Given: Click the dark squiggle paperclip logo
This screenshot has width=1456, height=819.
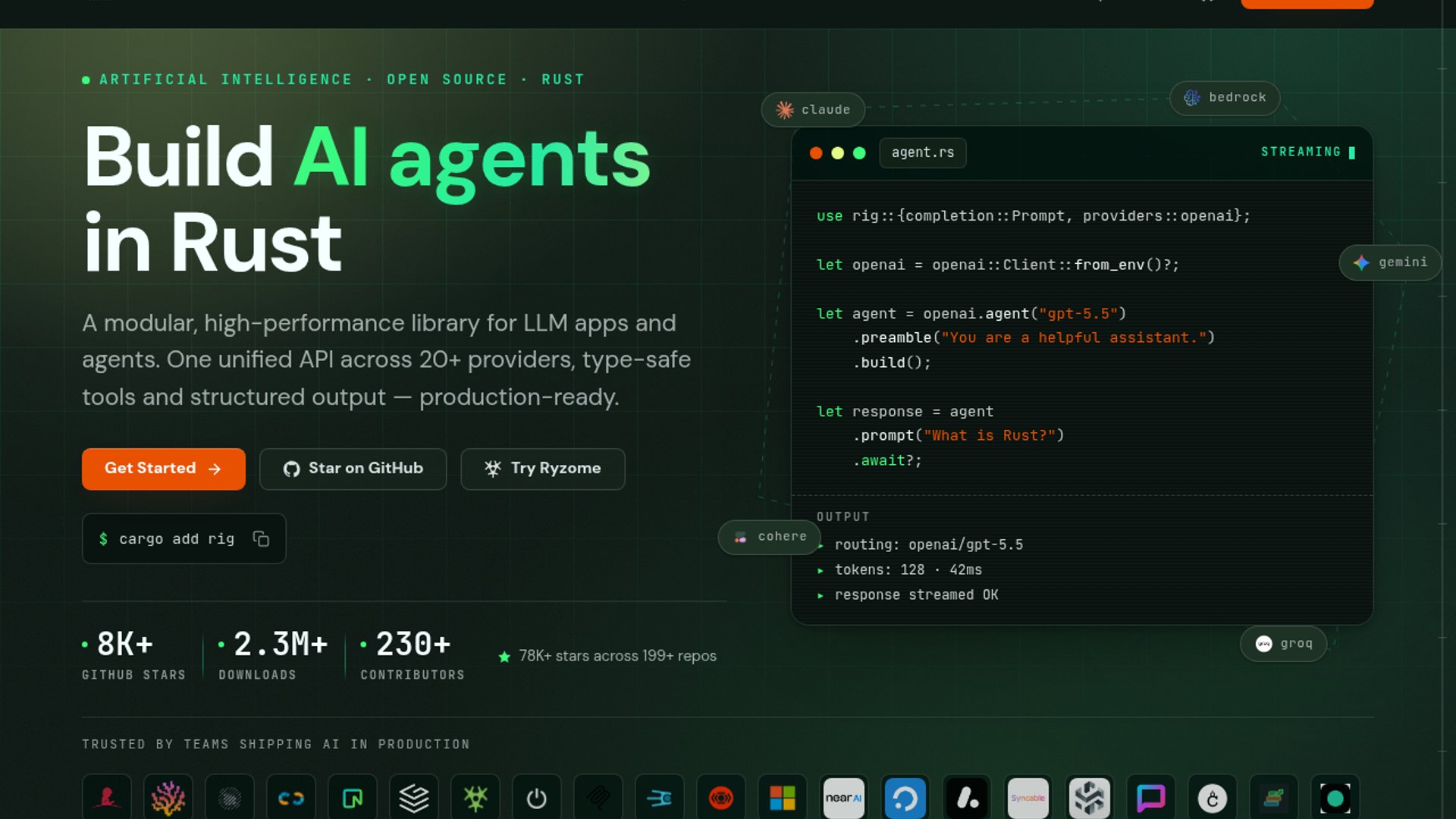Looking at the screenshot, I should click(x=598, y=798).
